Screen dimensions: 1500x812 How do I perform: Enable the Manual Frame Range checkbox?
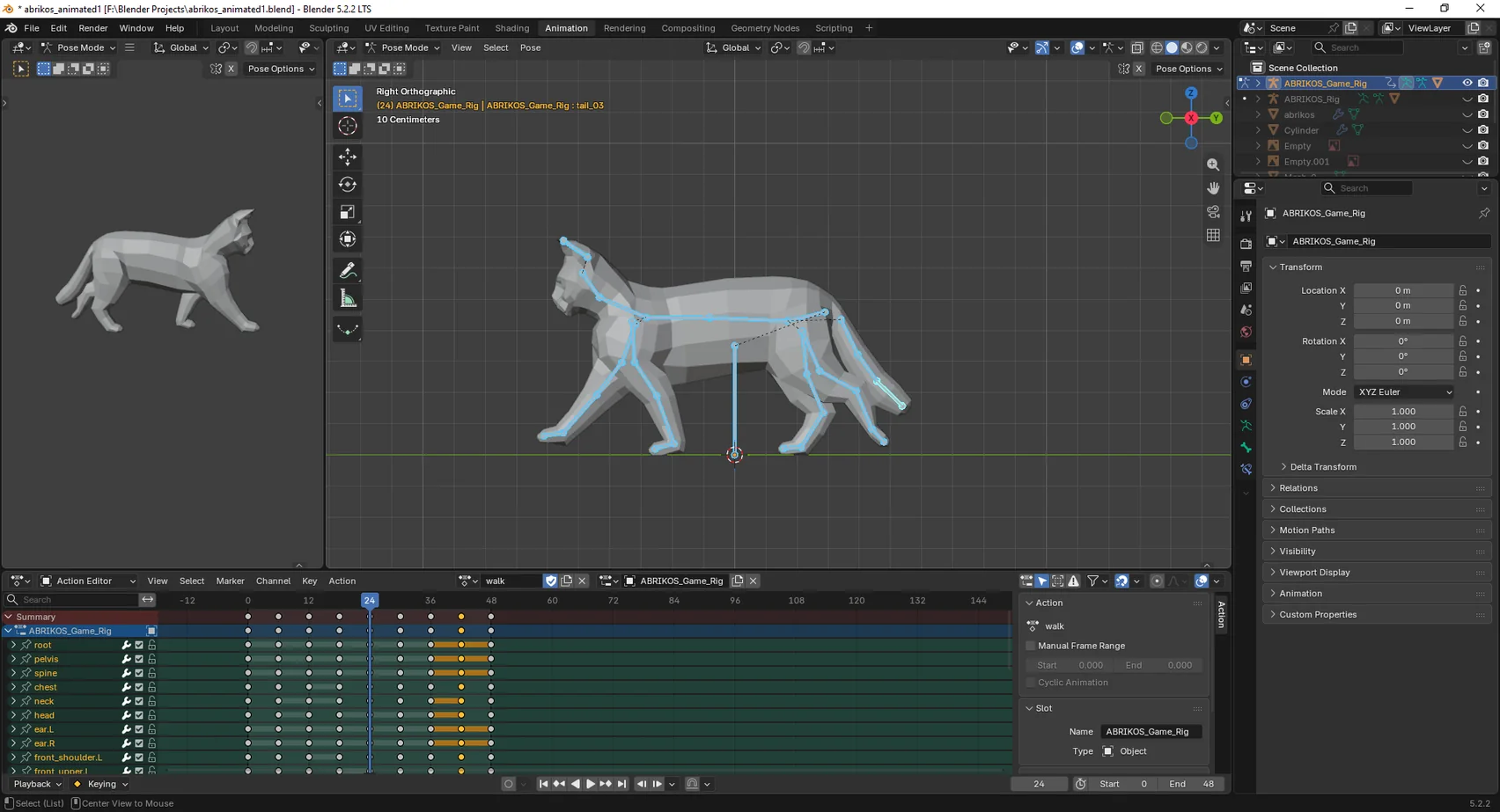point(1031,646)
